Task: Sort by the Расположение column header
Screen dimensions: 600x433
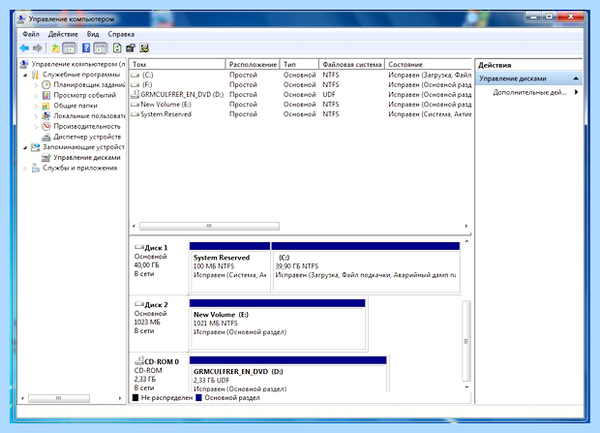Action: pos(253,64)
